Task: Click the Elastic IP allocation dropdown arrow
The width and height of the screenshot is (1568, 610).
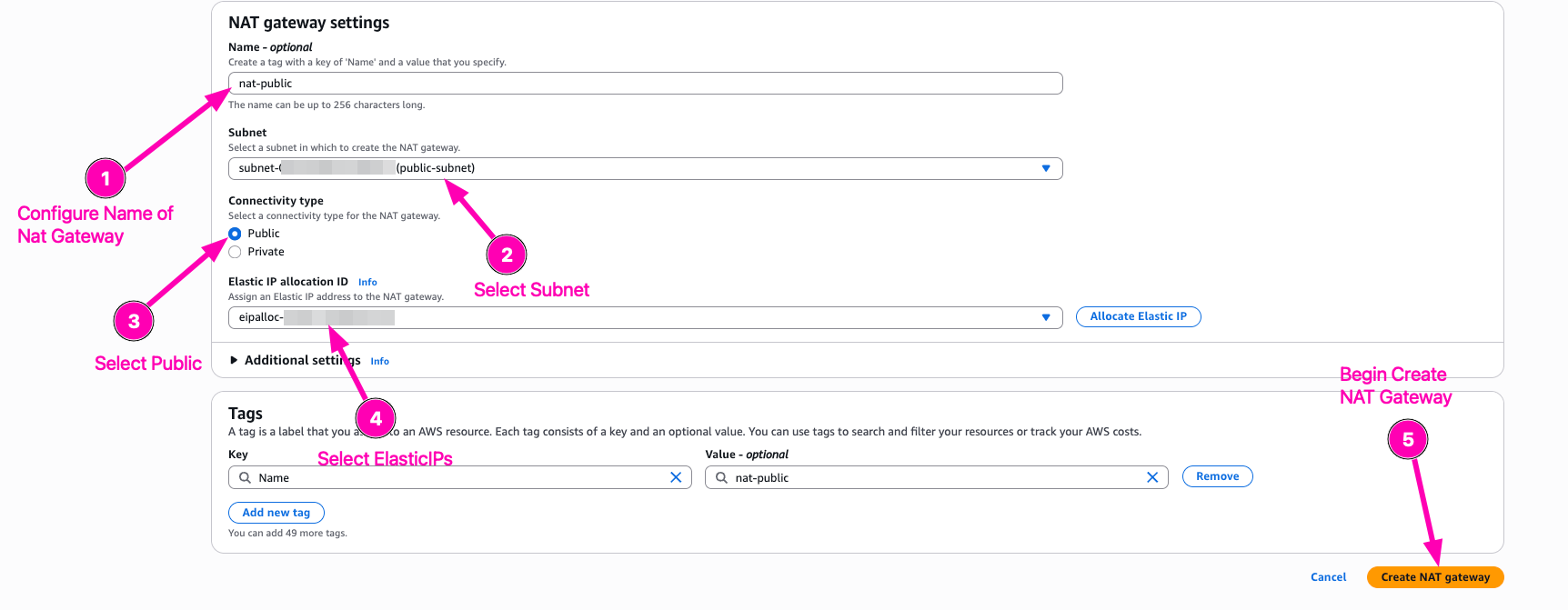Action: coord(1046,317)
